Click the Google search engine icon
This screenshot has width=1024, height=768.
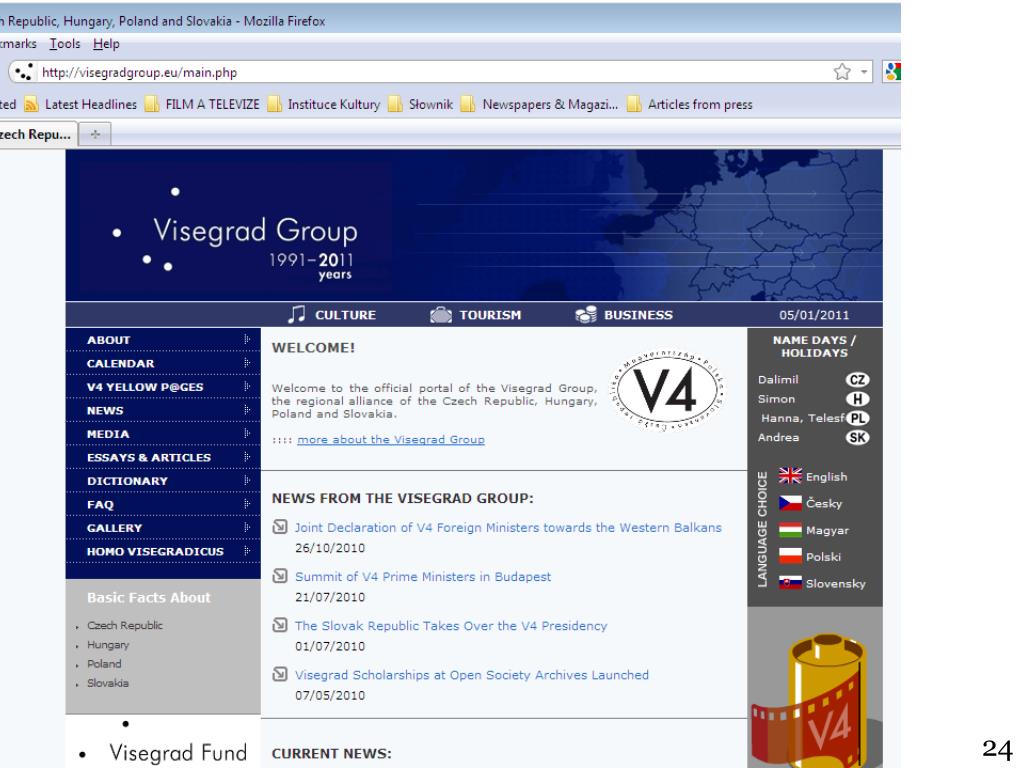coord(892,72)
